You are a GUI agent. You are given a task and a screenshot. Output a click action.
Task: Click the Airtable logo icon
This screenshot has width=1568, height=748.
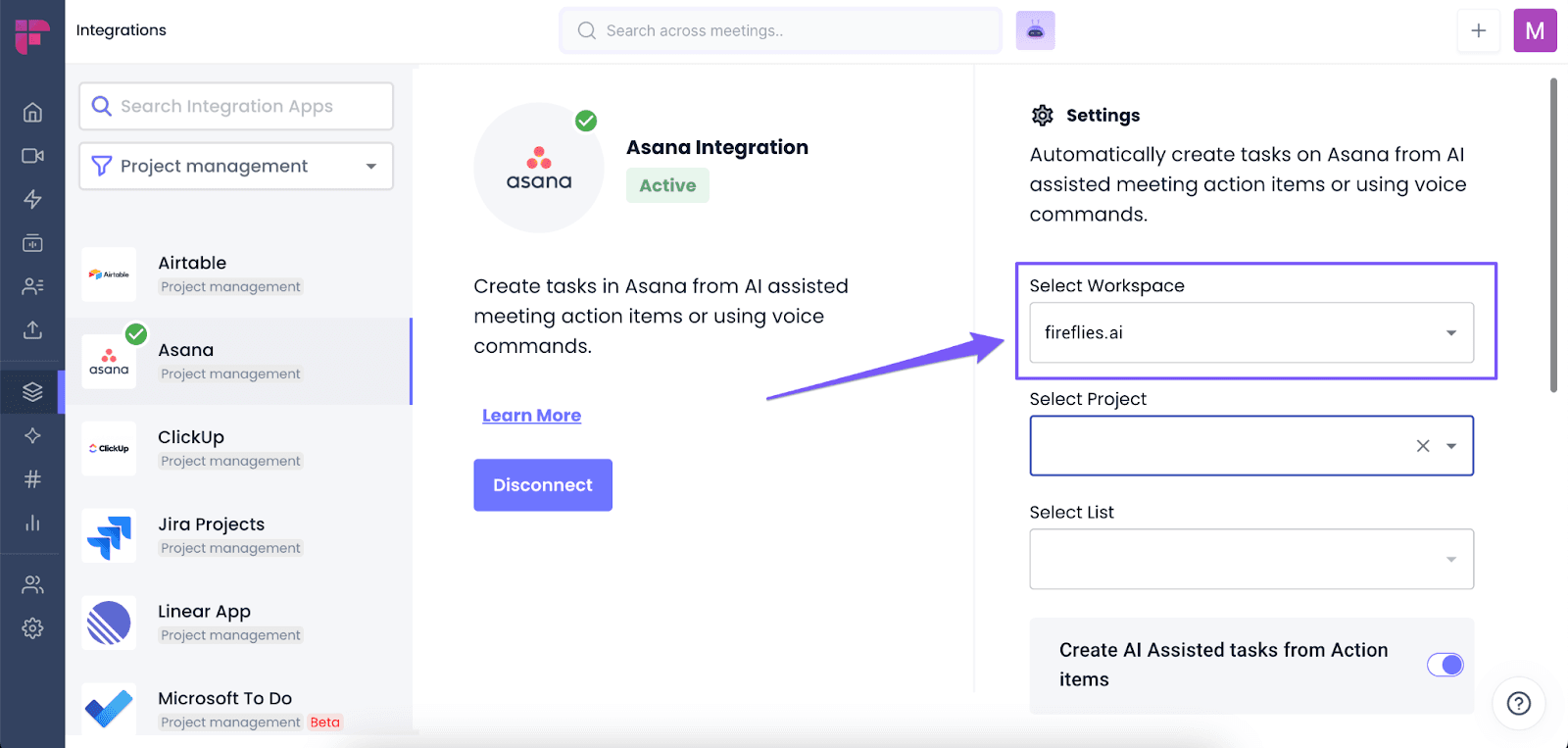click(109, 274)
